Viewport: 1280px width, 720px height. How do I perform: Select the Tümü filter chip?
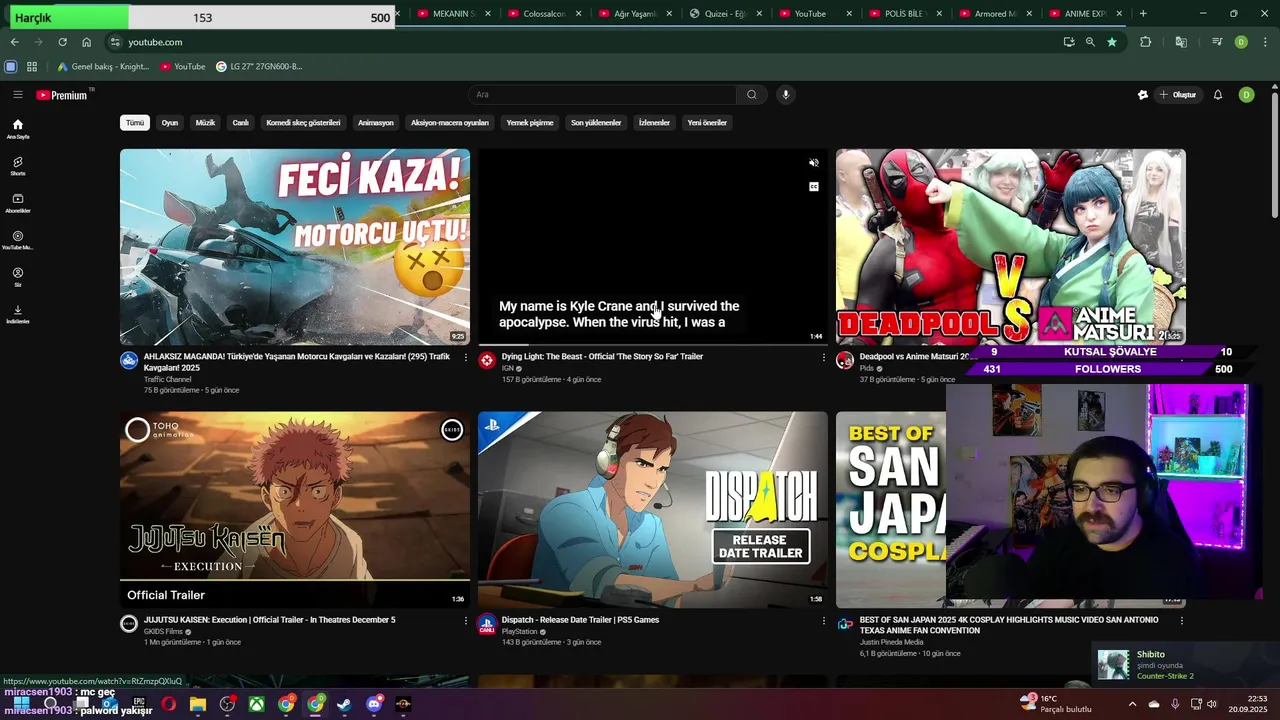coord(135,123)
